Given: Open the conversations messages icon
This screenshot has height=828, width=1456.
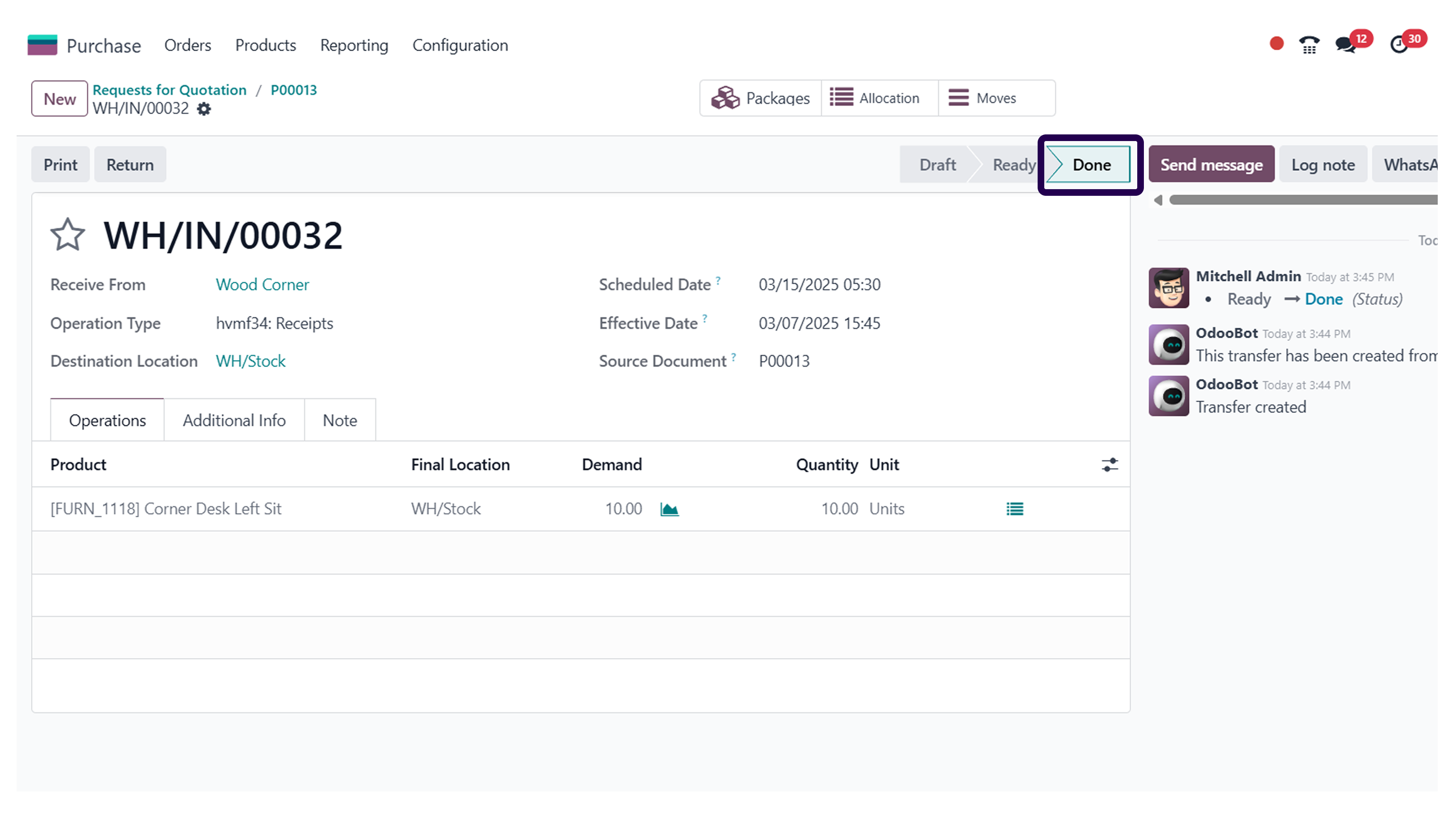Looking at the screenshot, I should click(x=1346, y=44).
